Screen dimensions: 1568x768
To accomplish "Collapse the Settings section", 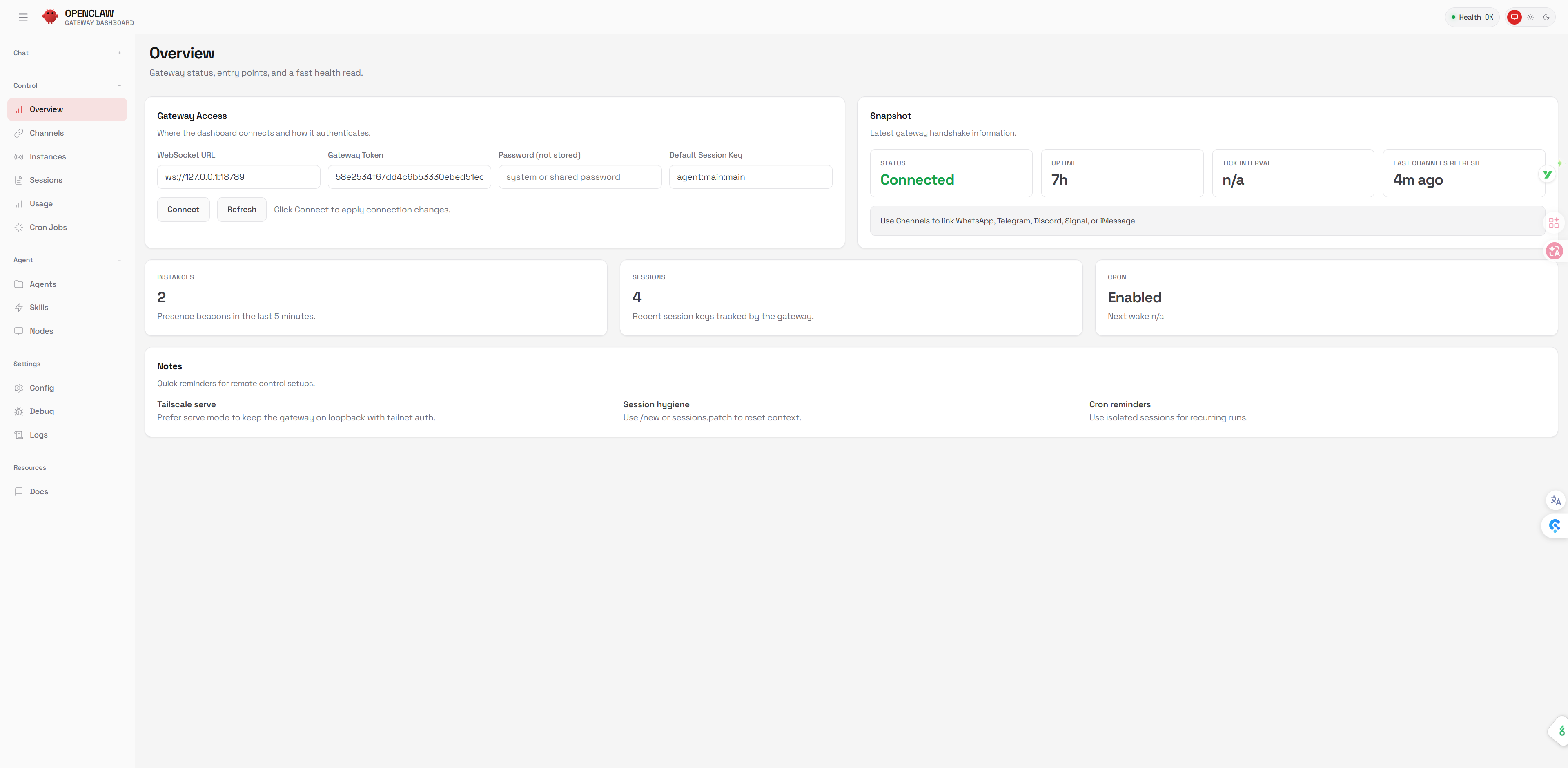I will [119, 364].
